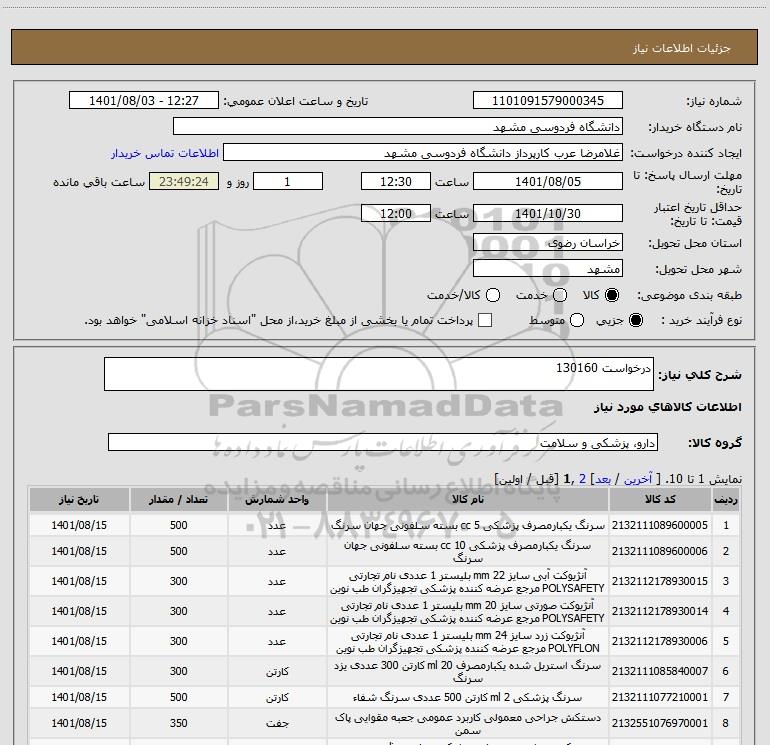Image resolution: width=770 pixels, height=745 pixels.
Task: Go to آخرین page link
Action: (x=638, y=479)
